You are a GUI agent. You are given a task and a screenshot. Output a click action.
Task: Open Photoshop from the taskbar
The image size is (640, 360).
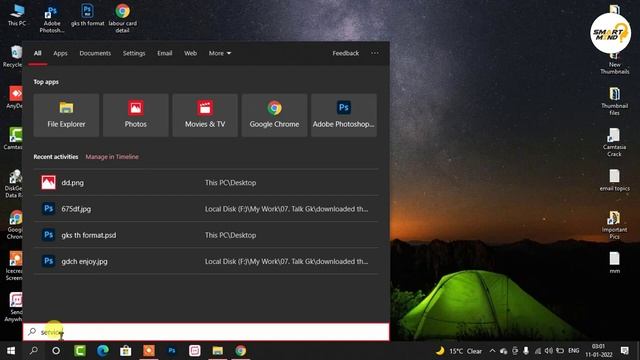172,351
